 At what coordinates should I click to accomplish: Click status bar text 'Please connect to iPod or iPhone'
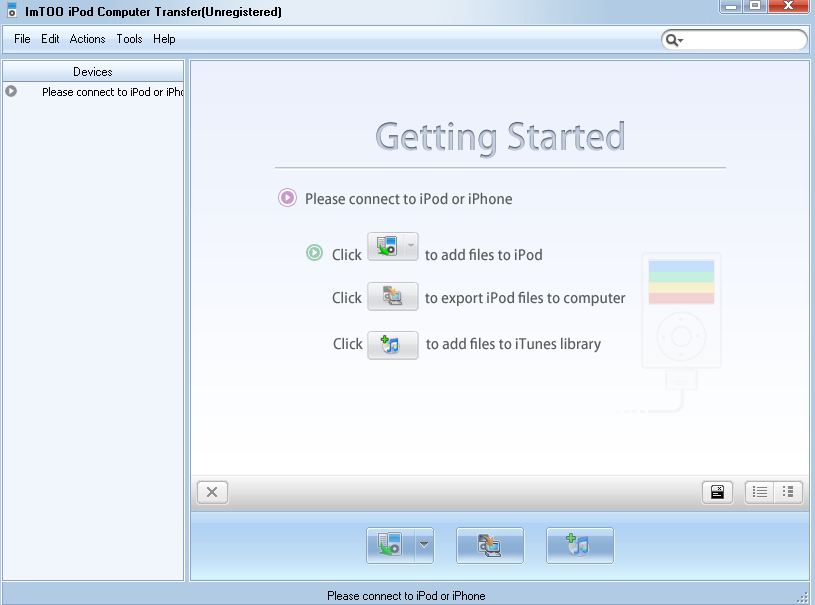406,596
